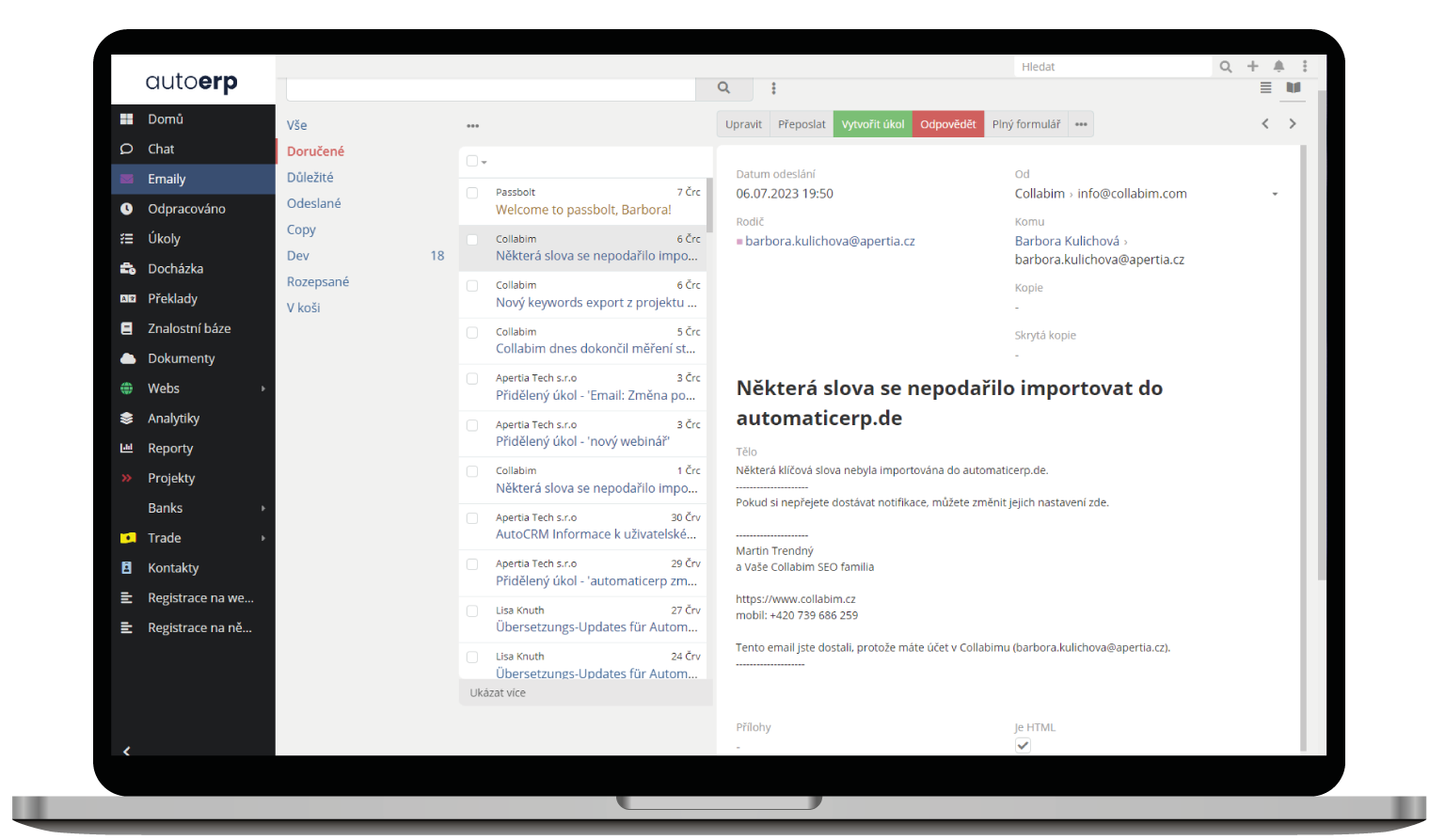Uncheck the Je HTML checkbox
The height and width of the screenshot is (840, 1429).
click(1023, 745)
